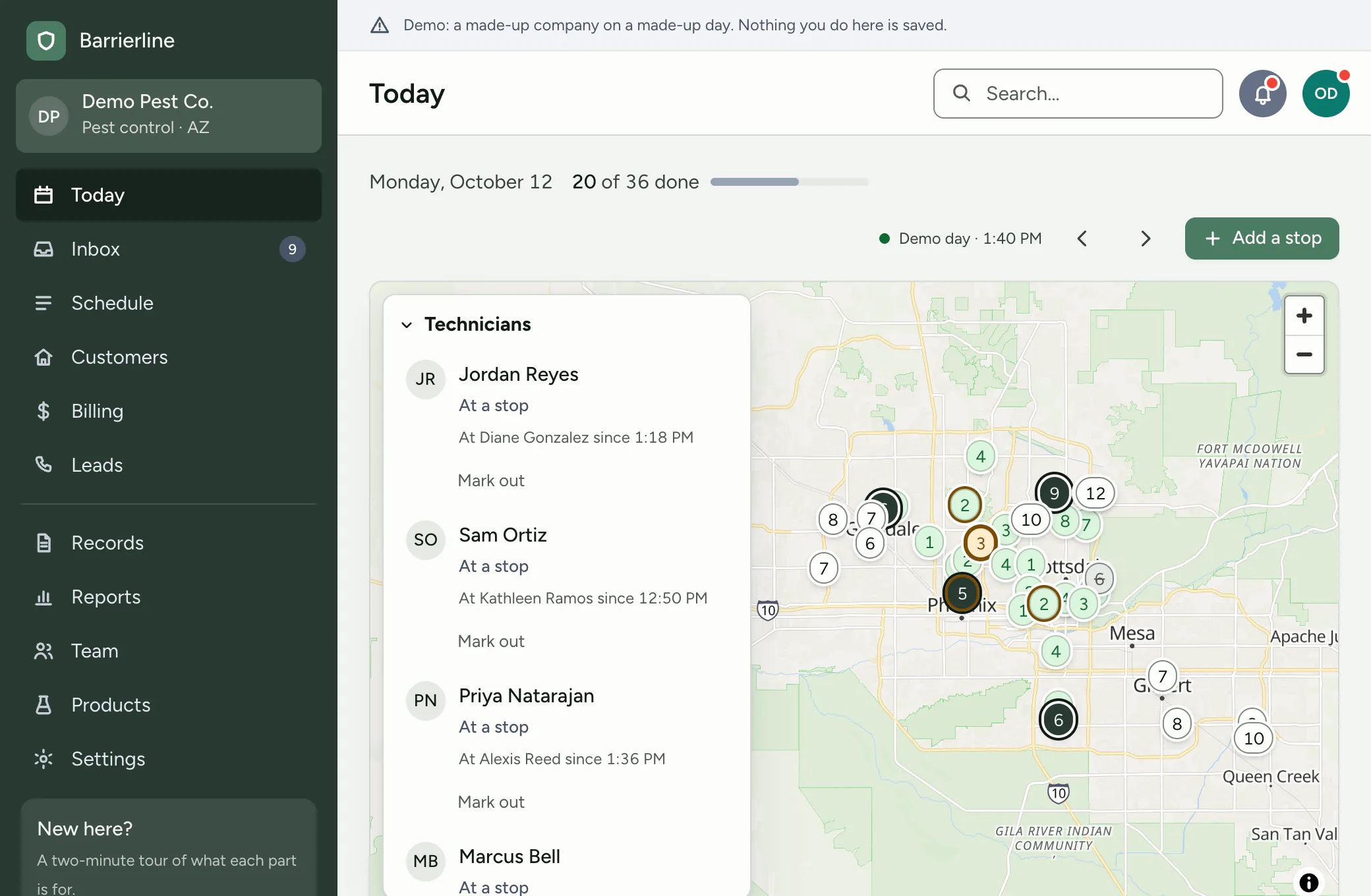This screenshot has width=1371, height=896.
Task: Click Jordan Reyes JR avatar
Action: coord(425,379)
